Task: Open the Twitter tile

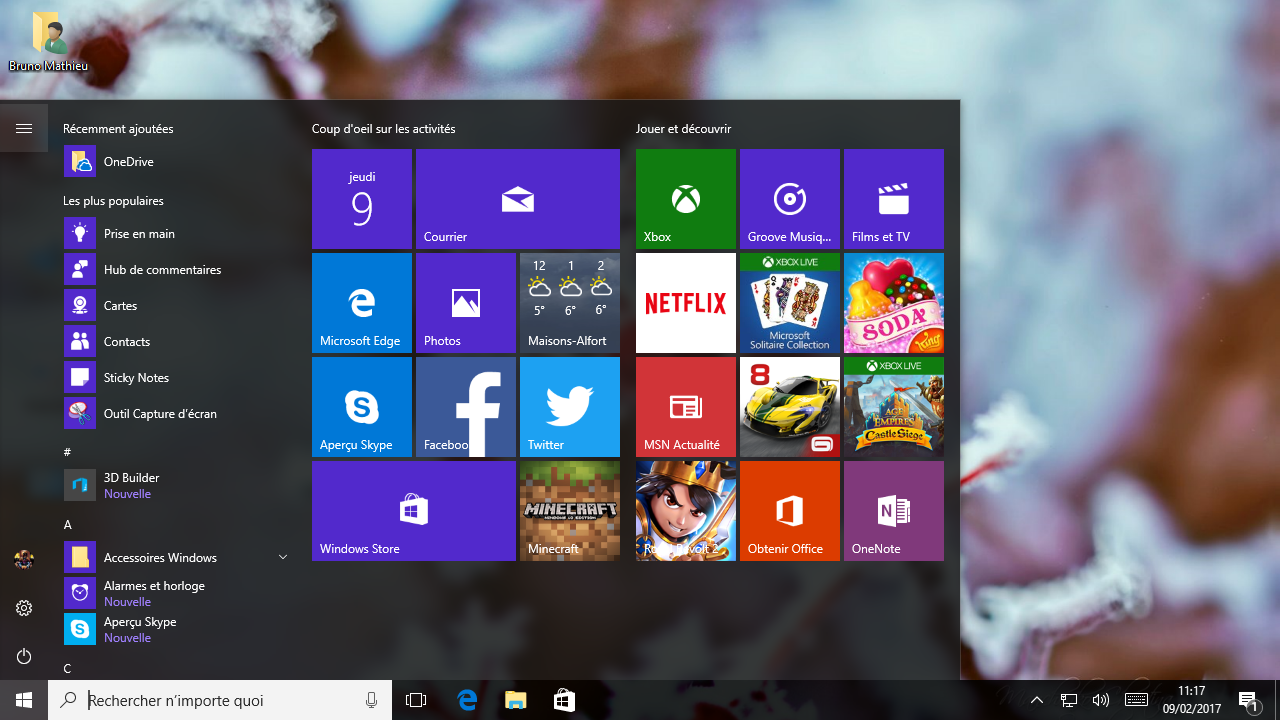Action: point(569,406)
